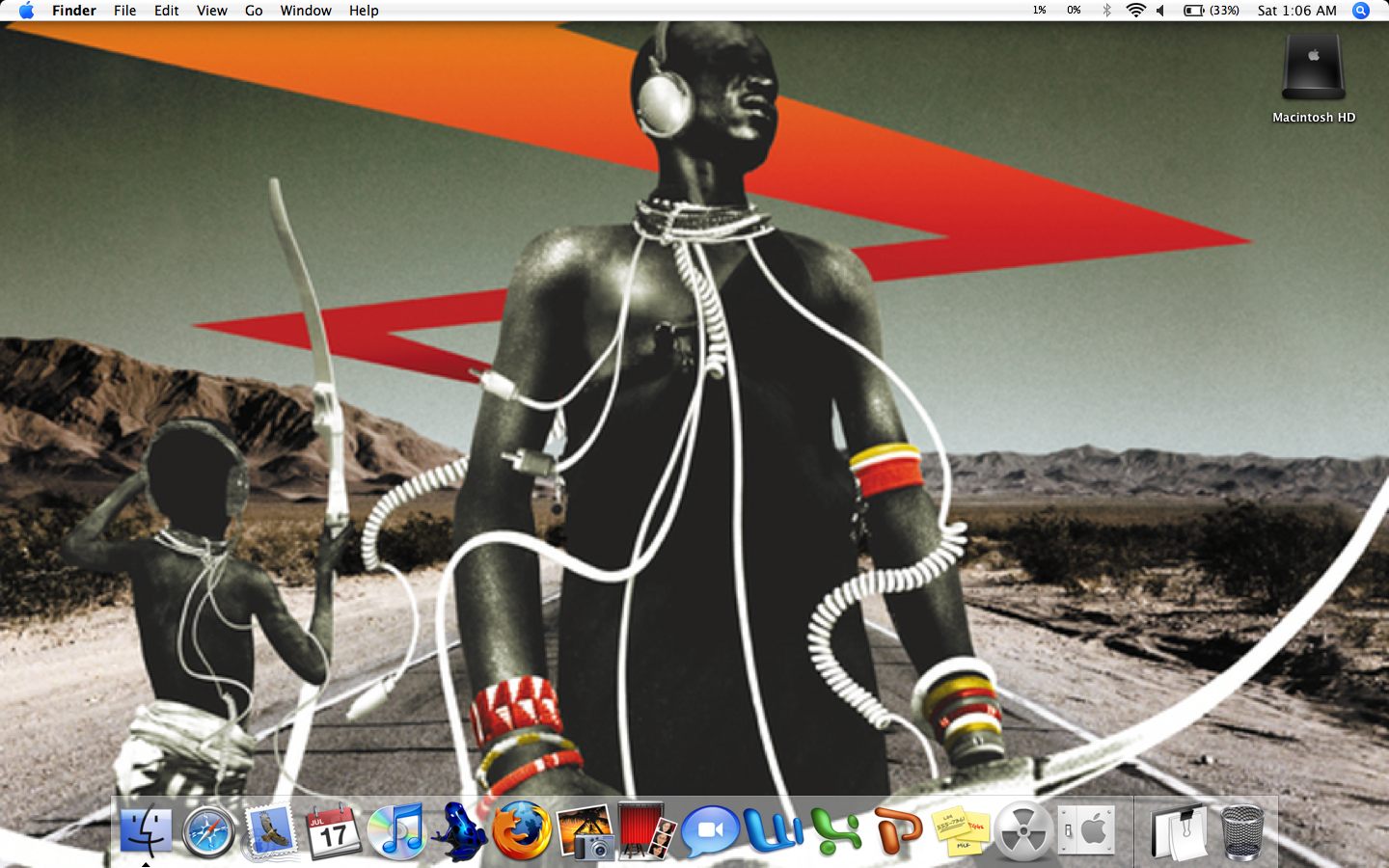
Task: Open the File menu
Action: 124,11
